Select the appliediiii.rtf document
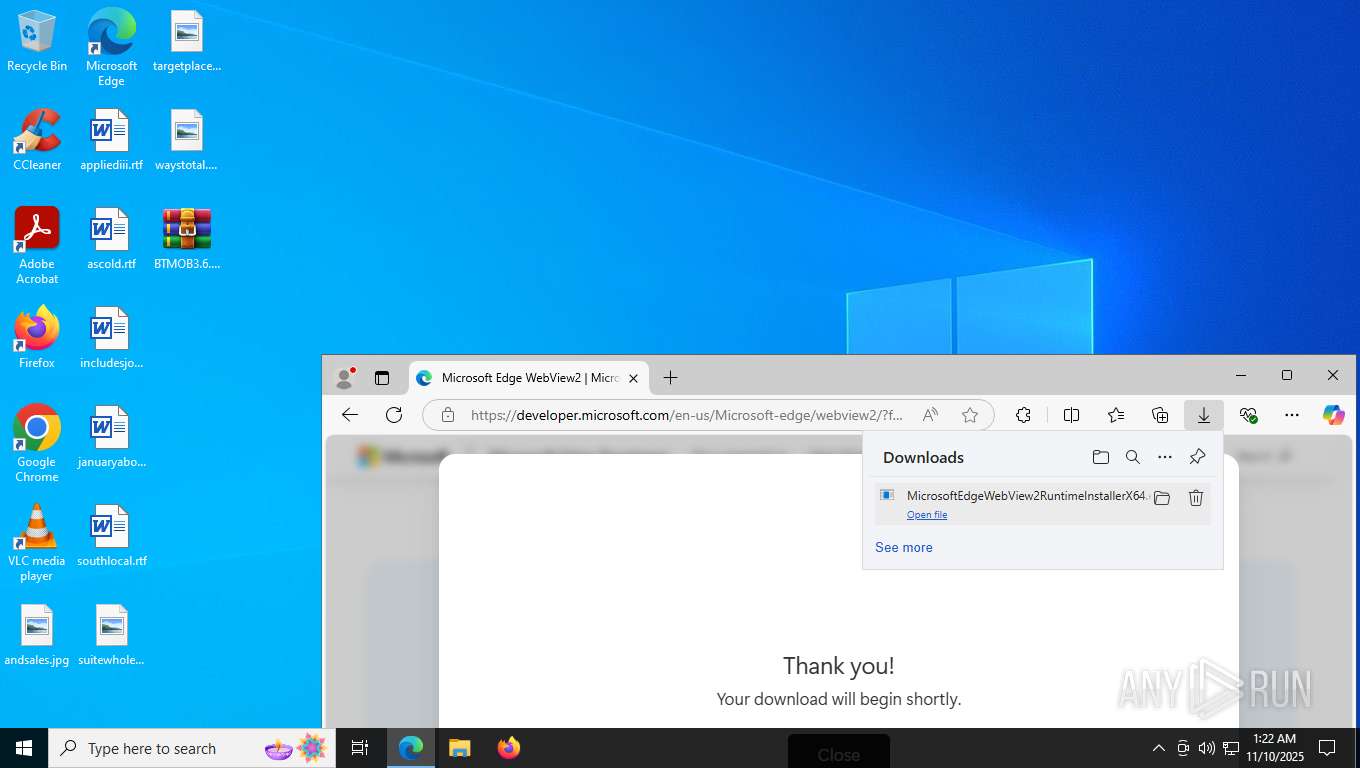This screenshot has width=1360, height=768. tap(111, 140)
